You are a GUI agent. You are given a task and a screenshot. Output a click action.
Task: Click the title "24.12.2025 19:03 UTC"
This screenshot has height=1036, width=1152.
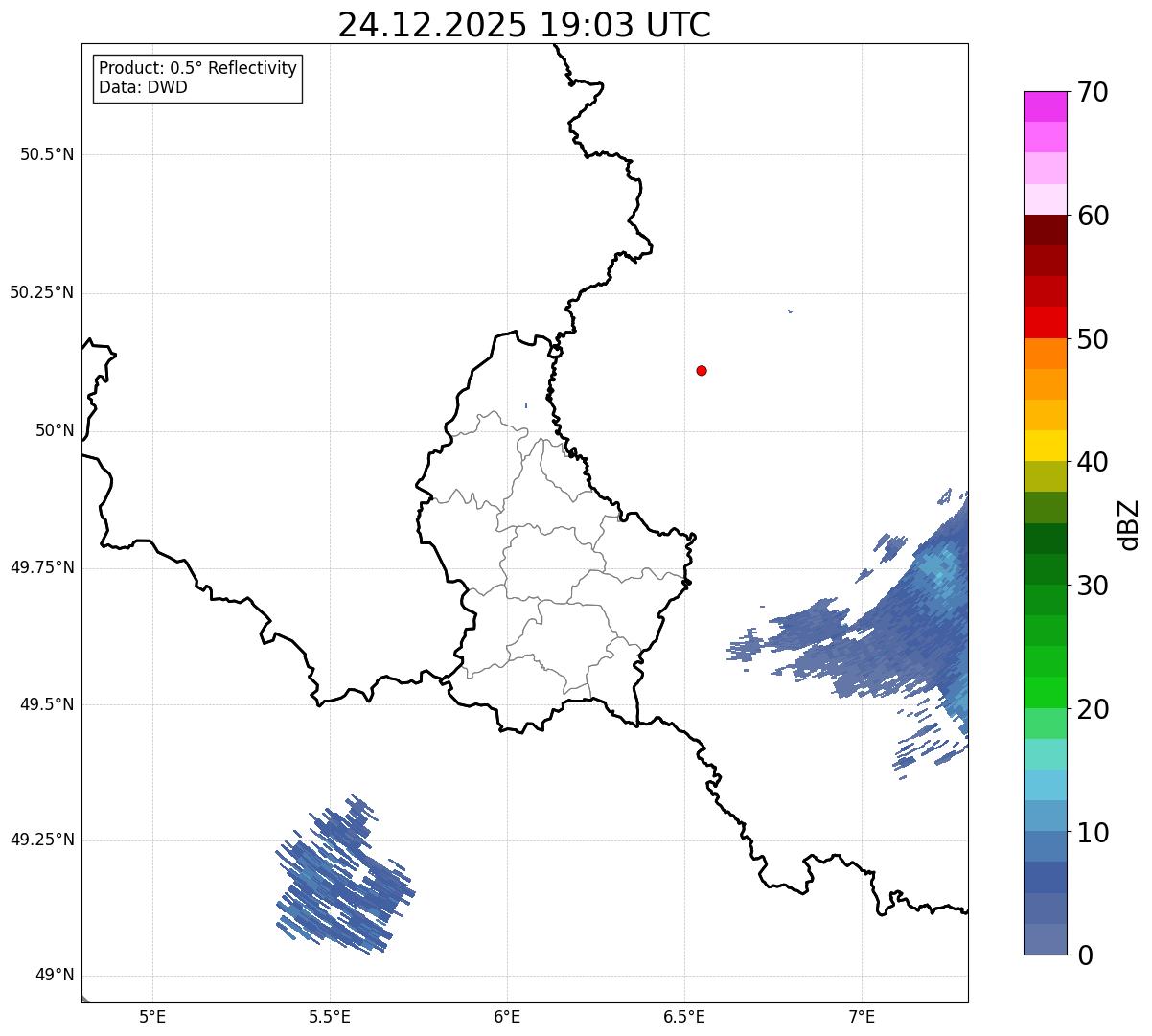(x=524, y=25)
